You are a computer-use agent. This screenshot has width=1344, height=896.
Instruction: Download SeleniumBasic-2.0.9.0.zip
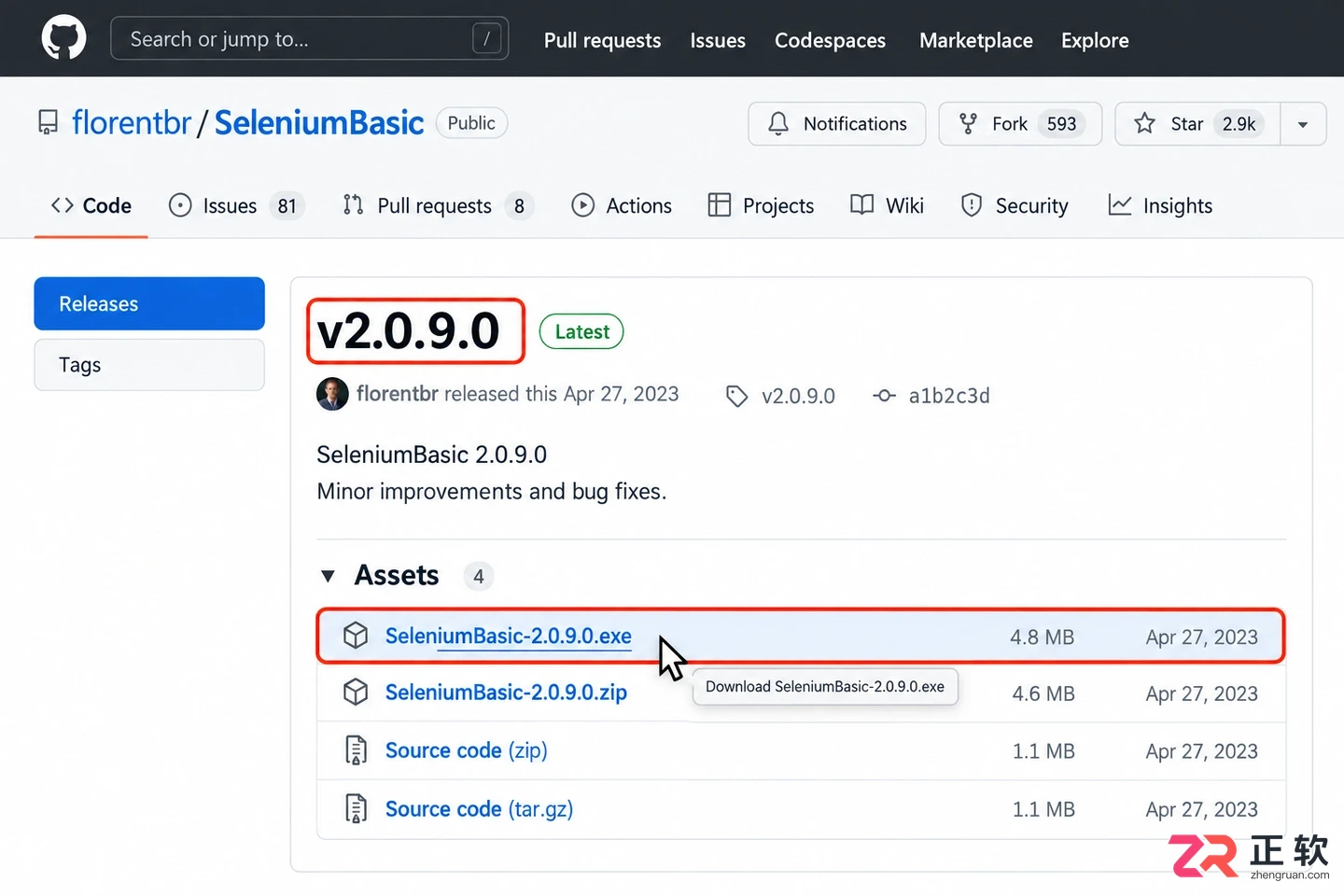(506, 693)
